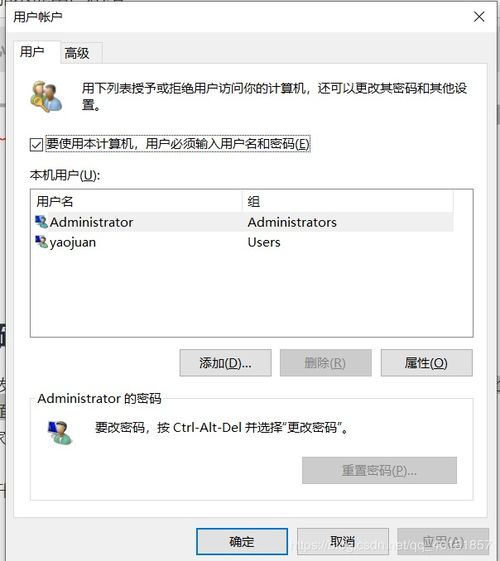Click the 应用(A) button
The height and width of the screenshot is (561, 500).
[443, 541]
